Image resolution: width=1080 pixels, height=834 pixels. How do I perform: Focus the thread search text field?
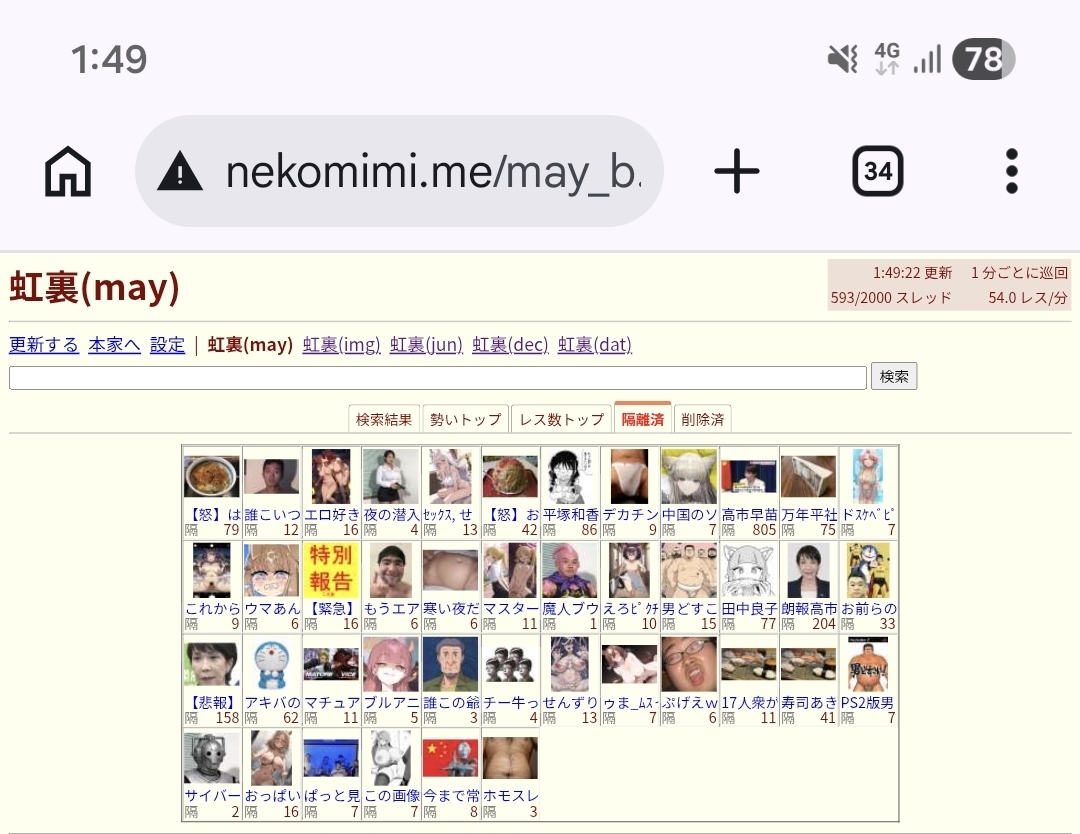tap(437, 377)
